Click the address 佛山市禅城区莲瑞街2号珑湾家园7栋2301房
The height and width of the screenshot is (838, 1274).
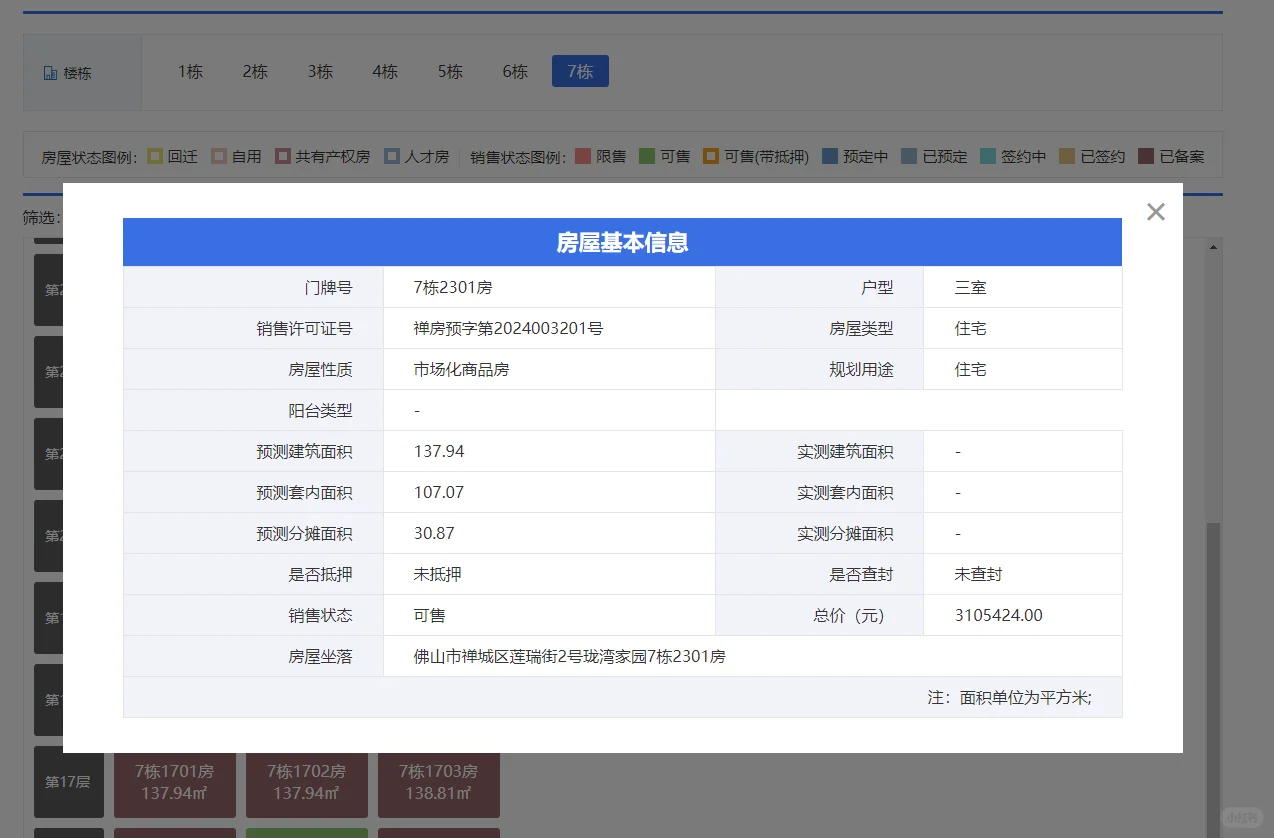[570, 656]
